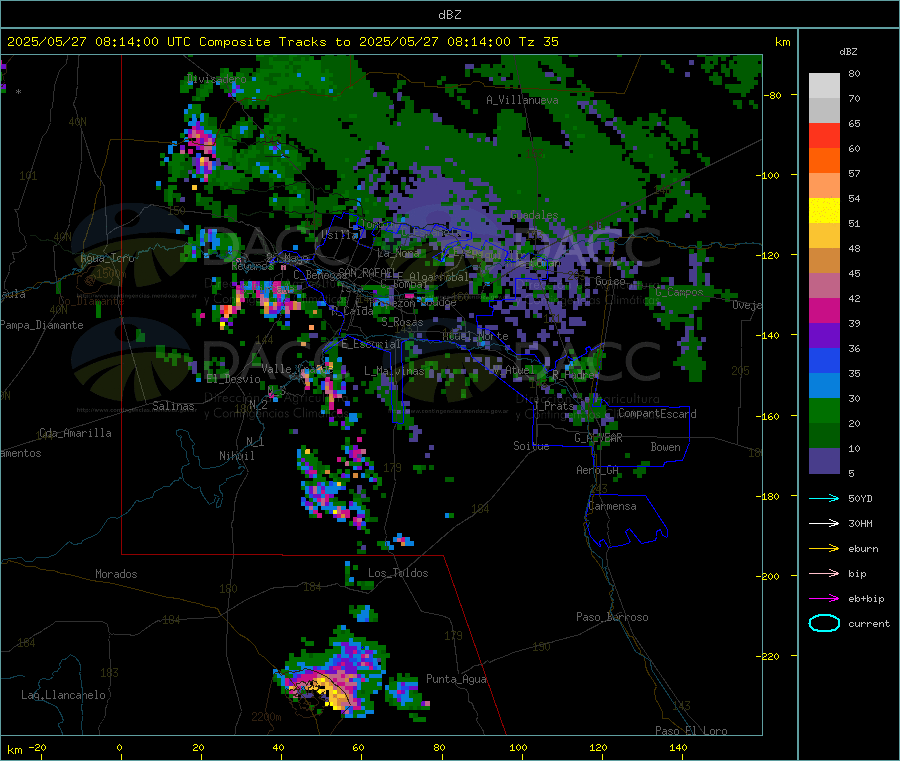Click the Paso_El_Loro place label
The image size is (900, 761).
tap(691, 731)
